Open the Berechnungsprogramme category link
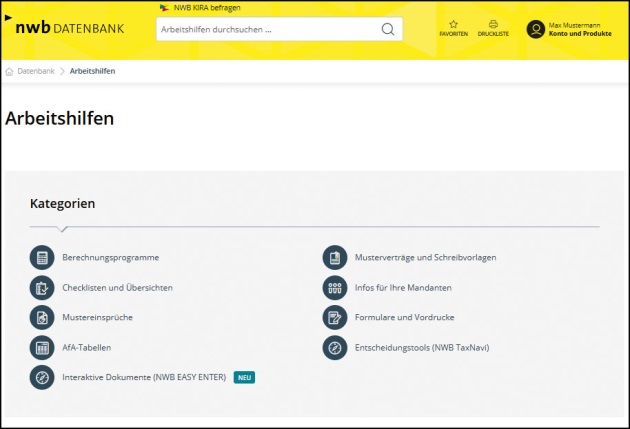The height and width of the screenshot is (429, 630). click(x=110, y=258)
